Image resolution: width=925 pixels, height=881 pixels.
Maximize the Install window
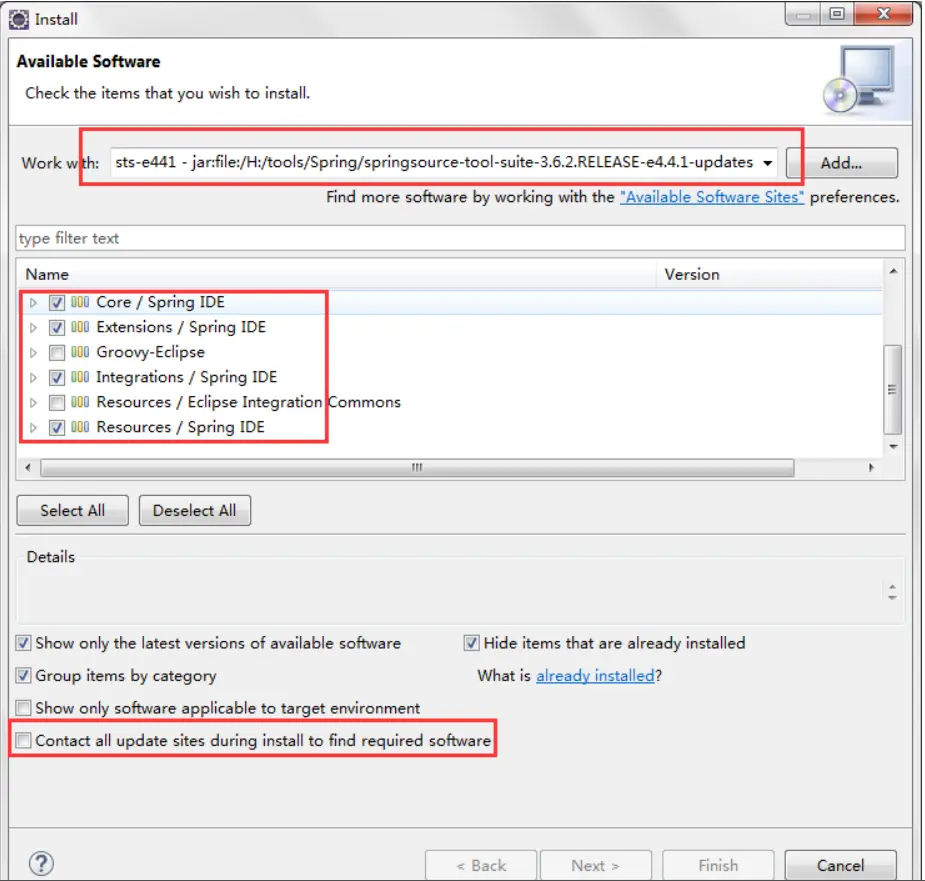tap(837, 14)
